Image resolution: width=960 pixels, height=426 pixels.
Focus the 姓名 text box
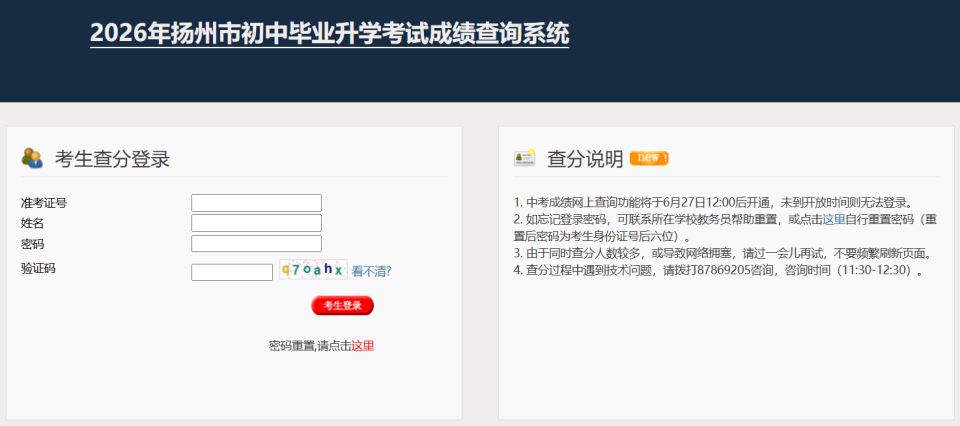(257, 223)
